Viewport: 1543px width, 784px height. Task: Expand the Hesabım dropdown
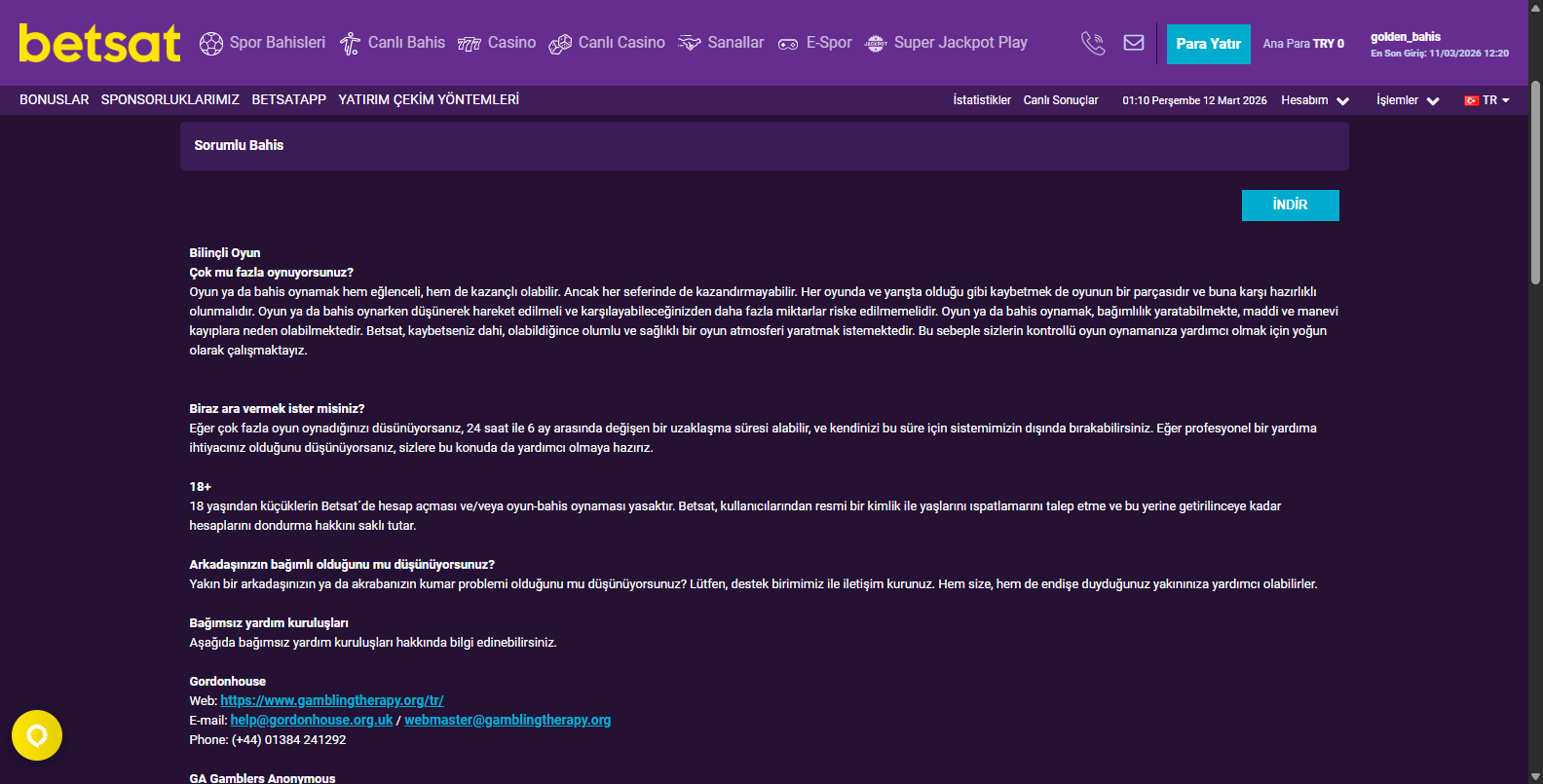coord(1315,100)
